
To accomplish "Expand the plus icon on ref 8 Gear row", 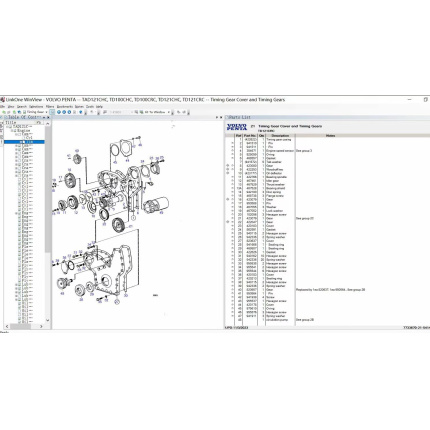I will pos(228,166).
